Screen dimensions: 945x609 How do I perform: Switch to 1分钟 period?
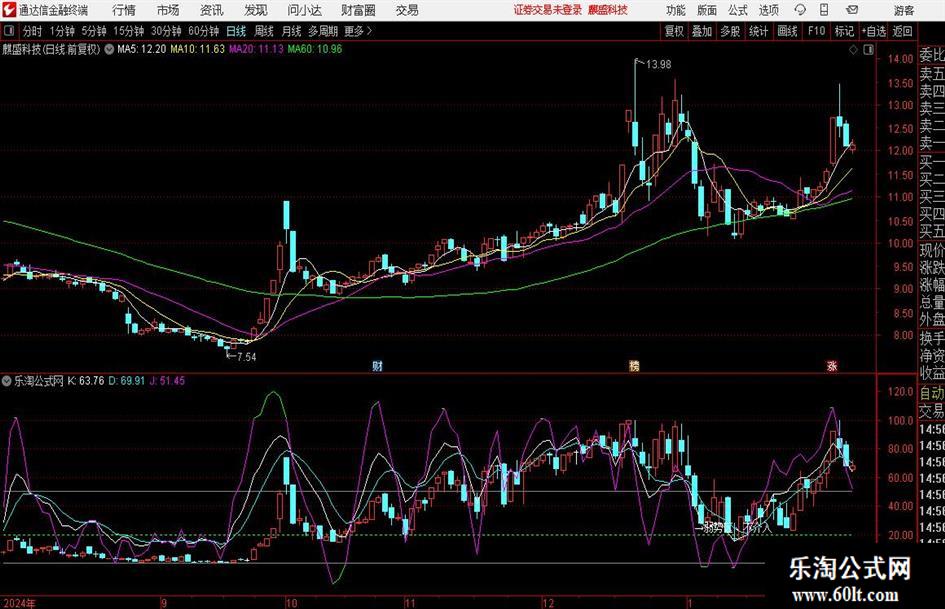[x=62, y=31]
